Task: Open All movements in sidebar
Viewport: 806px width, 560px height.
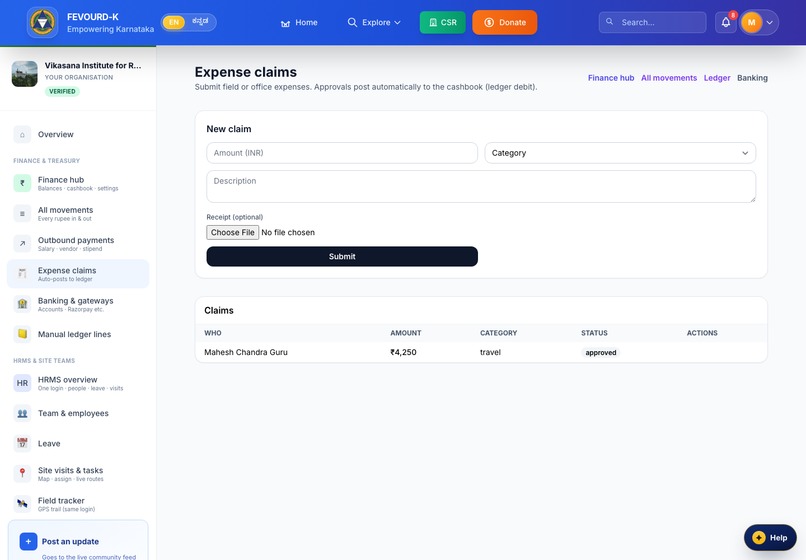Action: coord(78,213)
